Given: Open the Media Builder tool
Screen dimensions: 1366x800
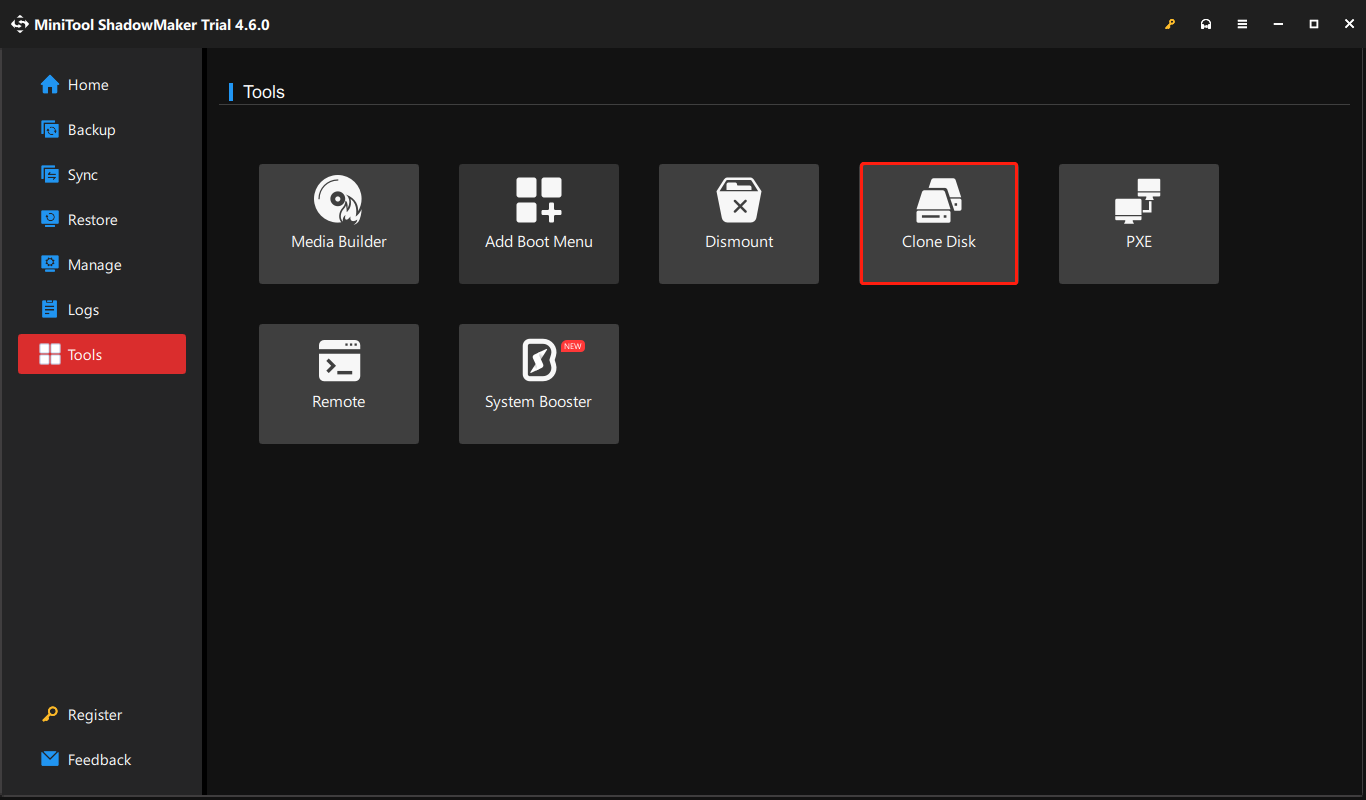Looking at the screenshot, I should (339, 224).
